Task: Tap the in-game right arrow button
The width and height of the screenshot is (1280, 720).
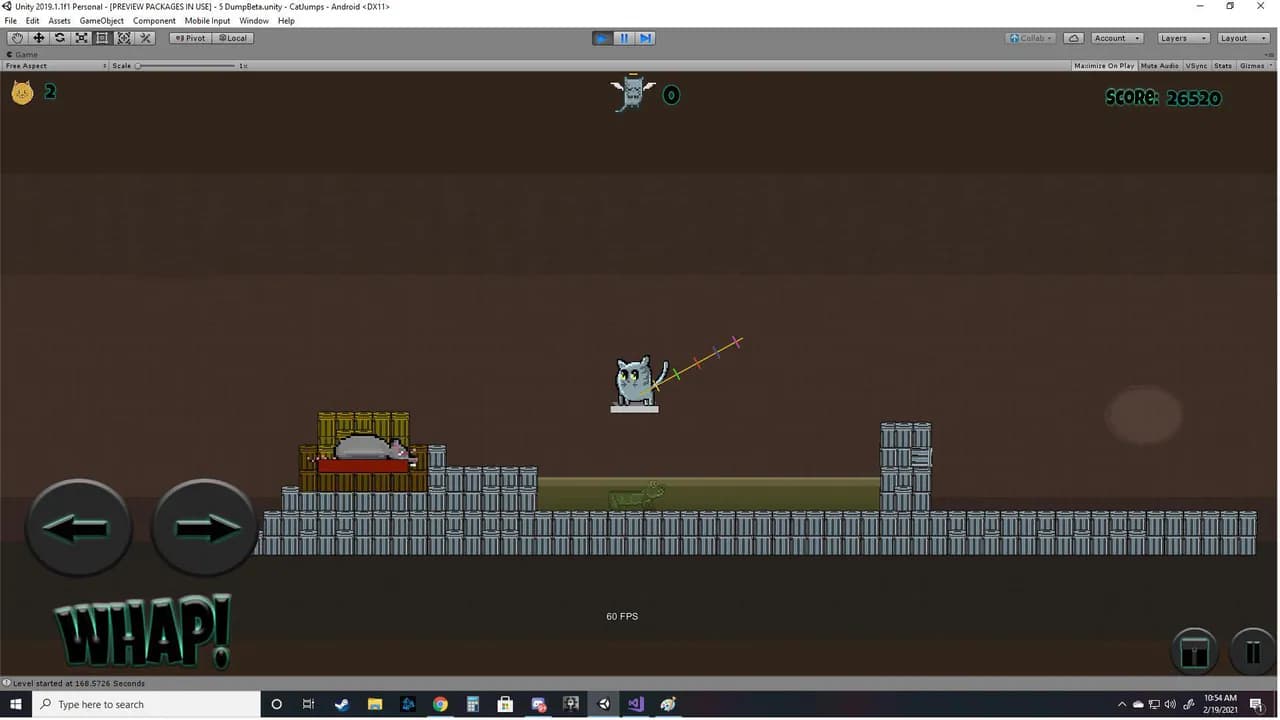Action: 204,527
